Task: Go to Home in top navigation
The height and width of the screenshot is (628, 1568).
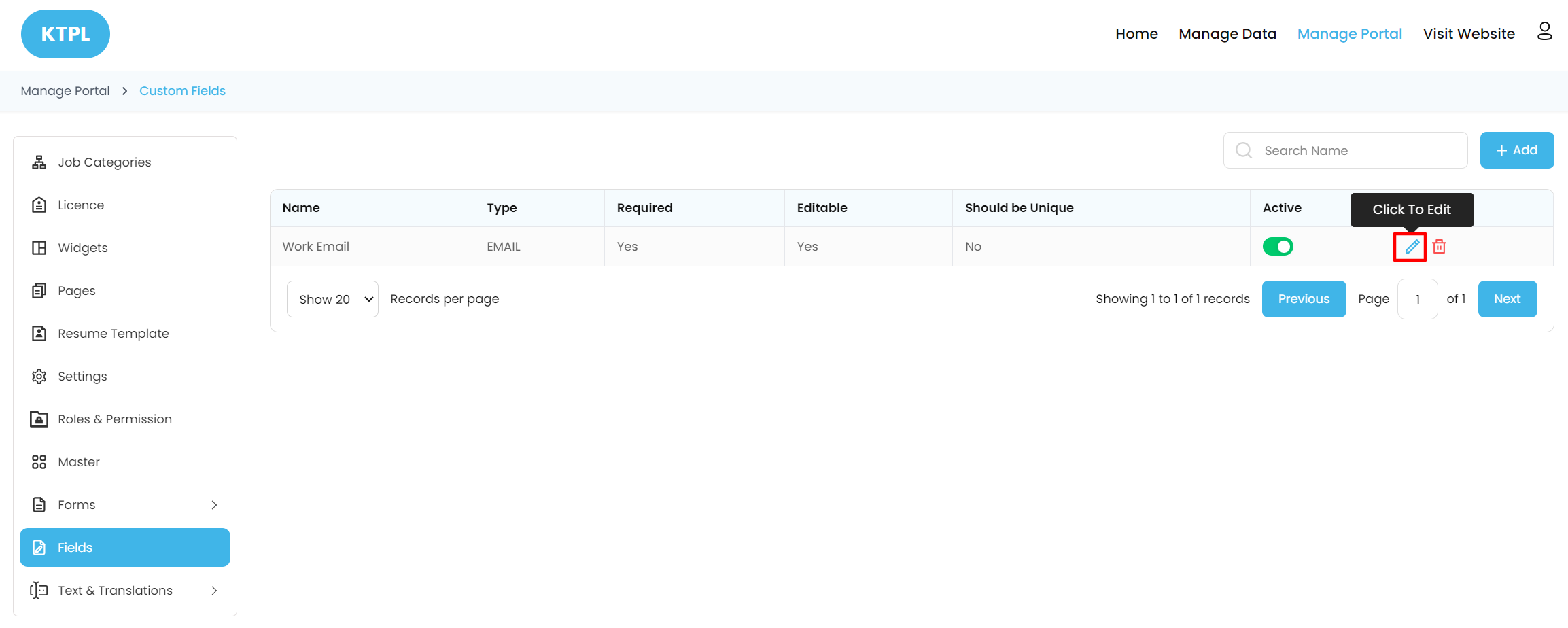Action: pos(1136,34)
